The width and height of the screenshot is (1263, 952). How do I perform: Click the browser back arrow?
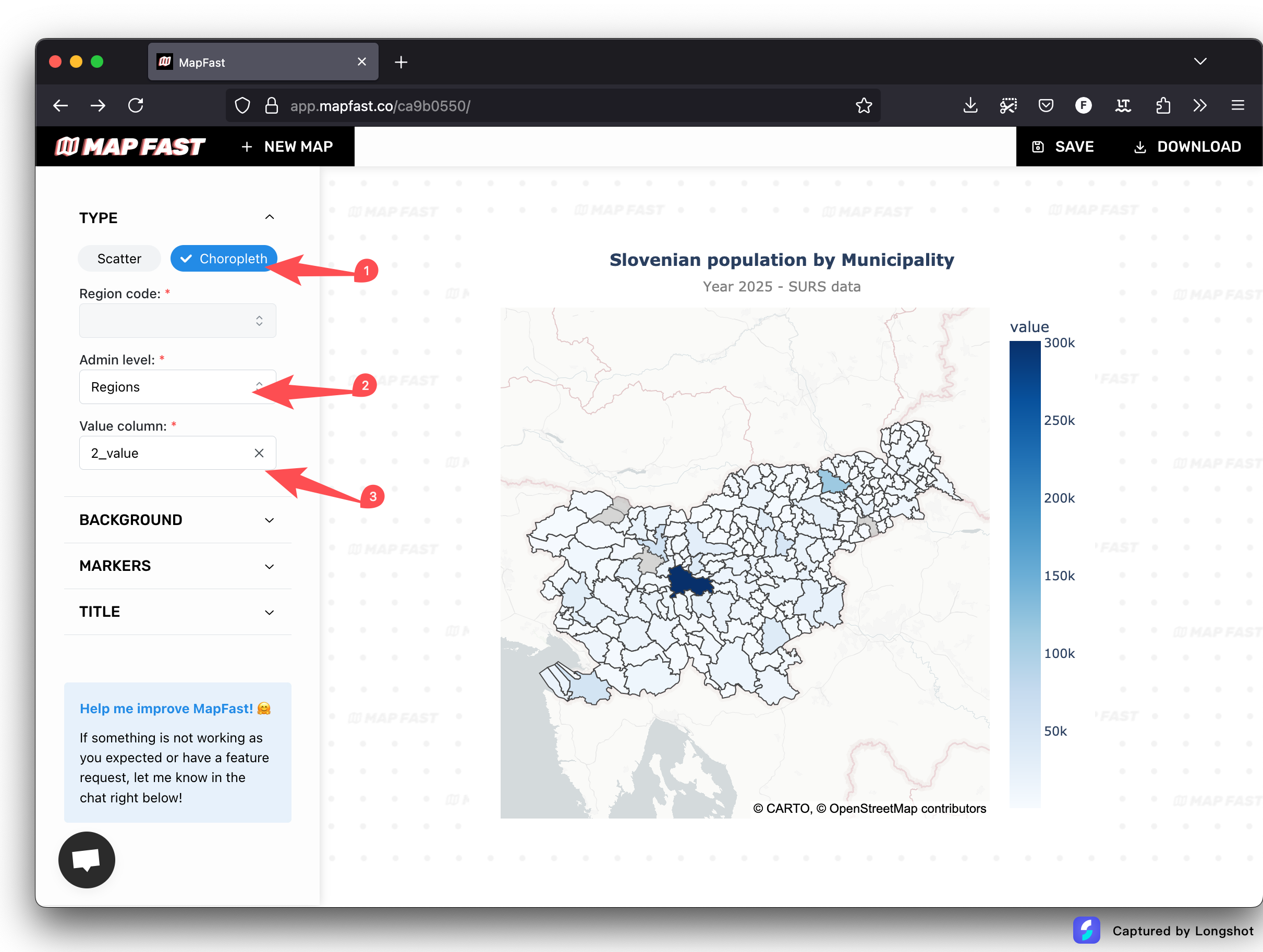pyautogui.click(x=60, y=106)
